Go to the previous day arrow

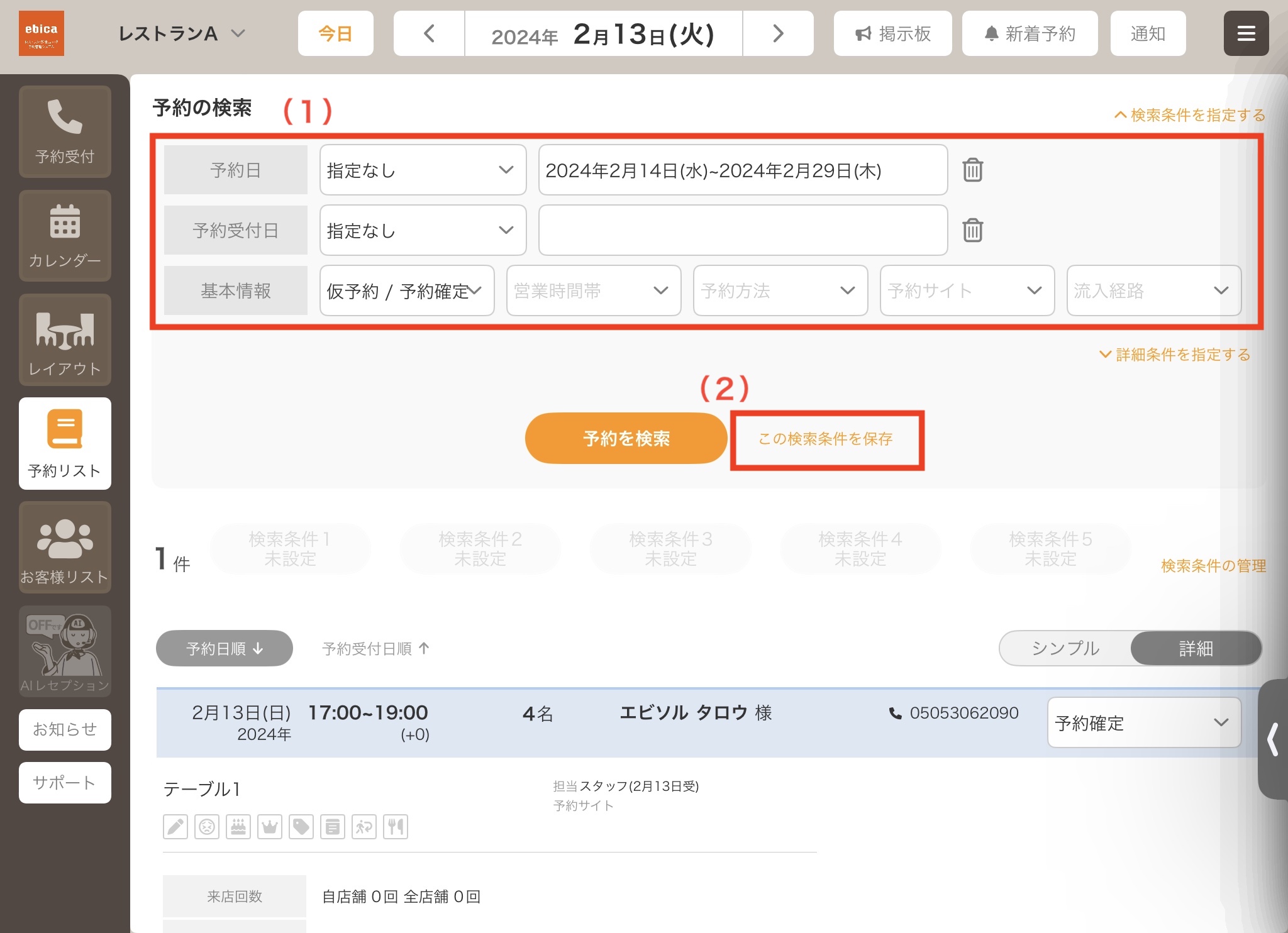pos(429,33)
